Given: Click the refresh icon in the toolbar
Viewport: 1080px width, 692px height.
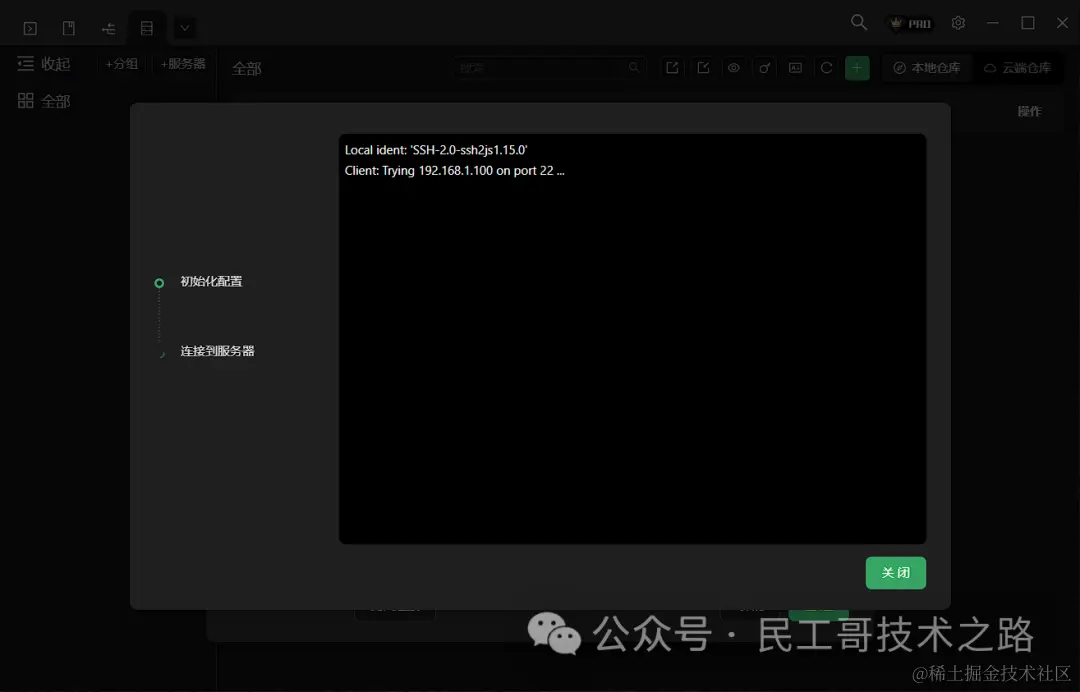Looking at the screenshot, I should click(827, 67).
